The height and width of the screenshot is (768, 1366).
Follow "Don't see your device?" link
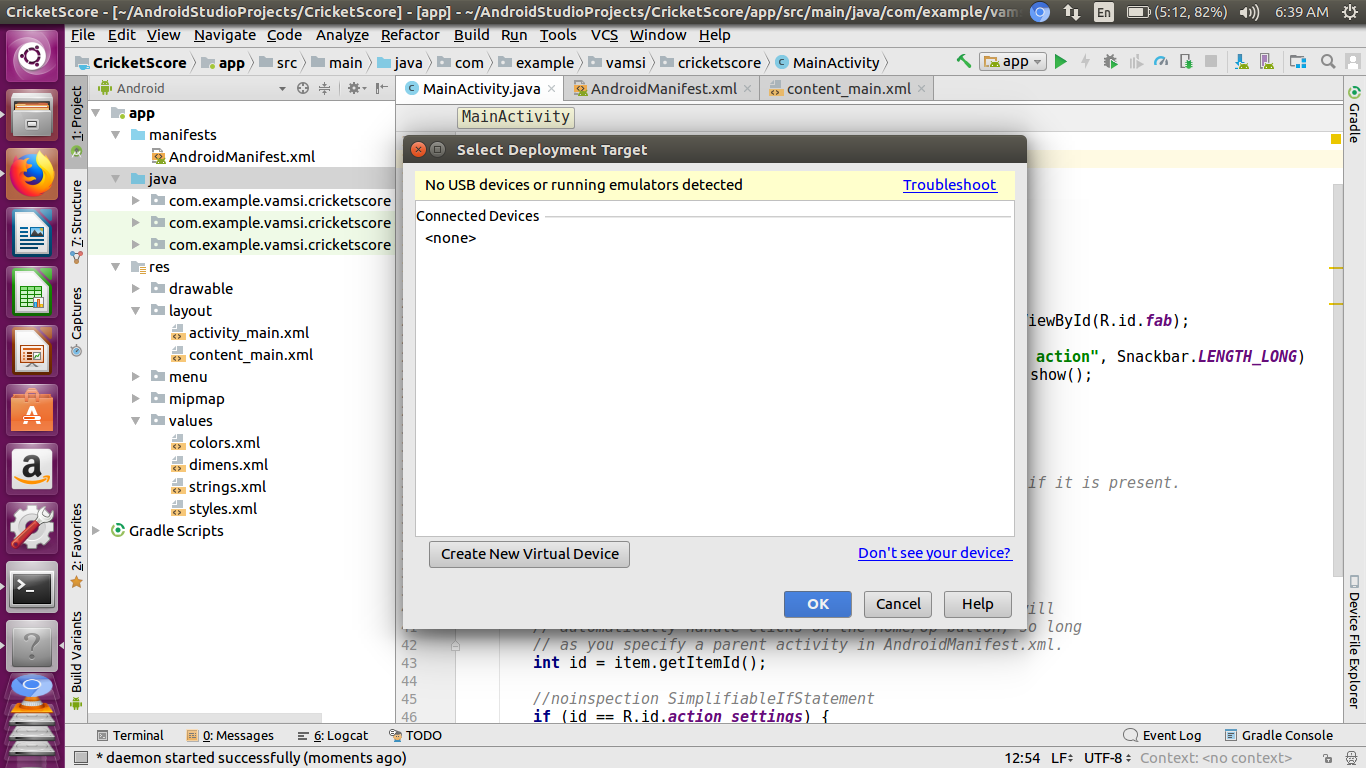click(935, 553)
